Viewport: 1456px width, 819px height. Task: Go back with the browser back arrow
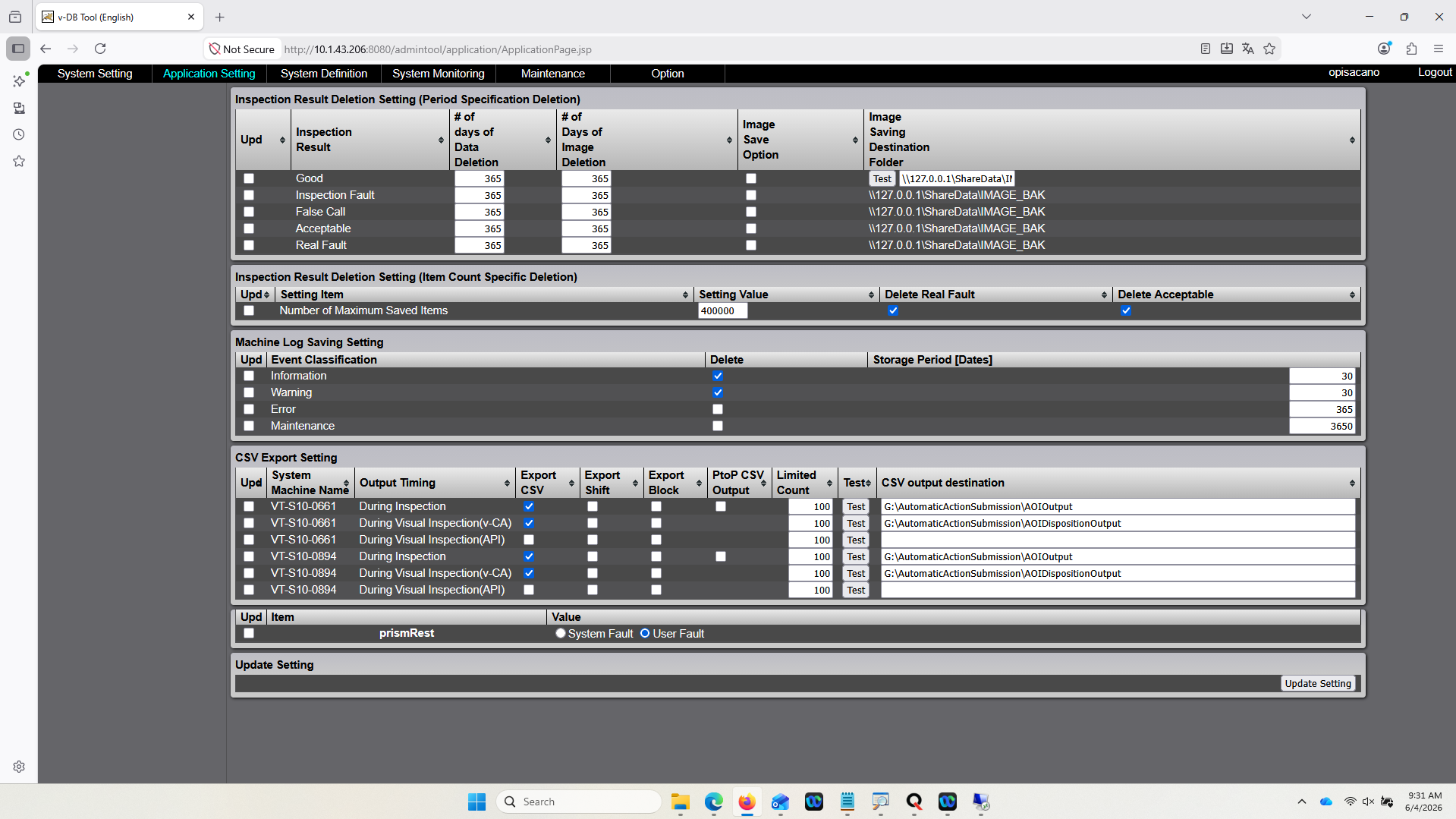[46, 49]
